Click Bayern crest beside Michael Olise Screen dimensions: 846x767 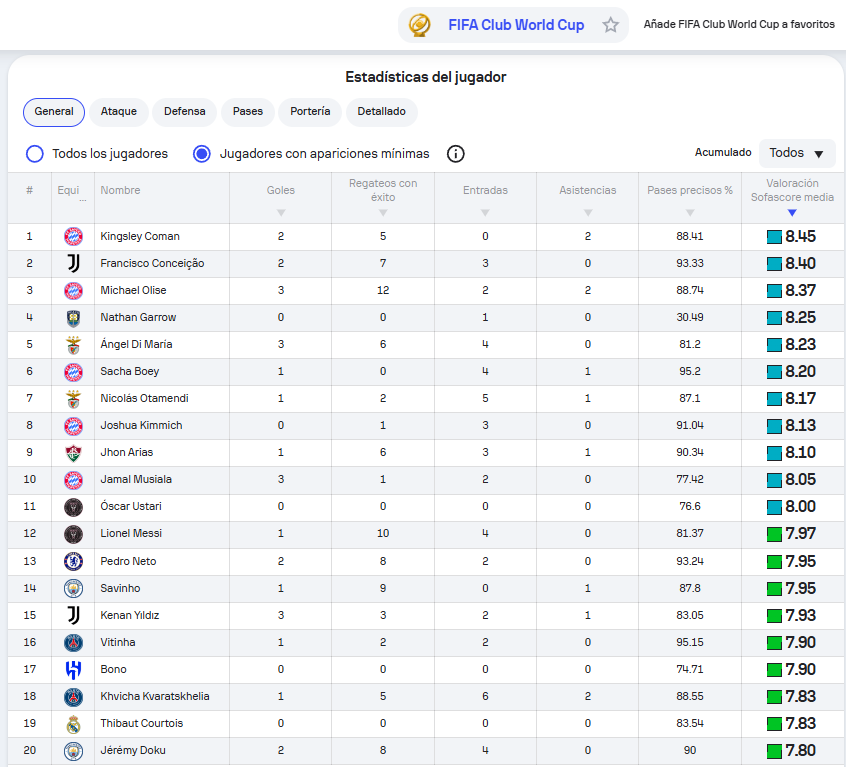point(73,290)
